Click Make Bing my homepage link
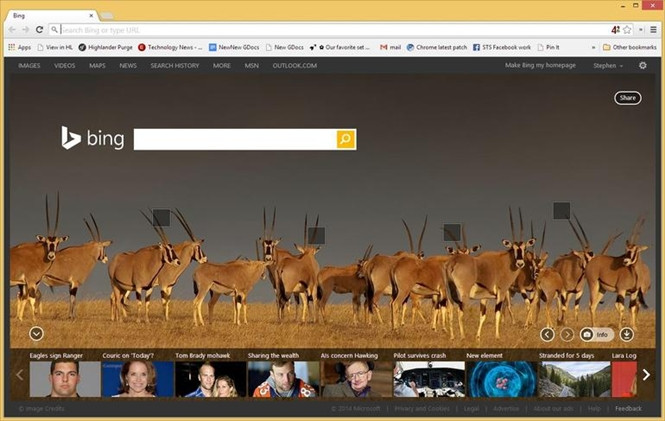 [540, 65]
